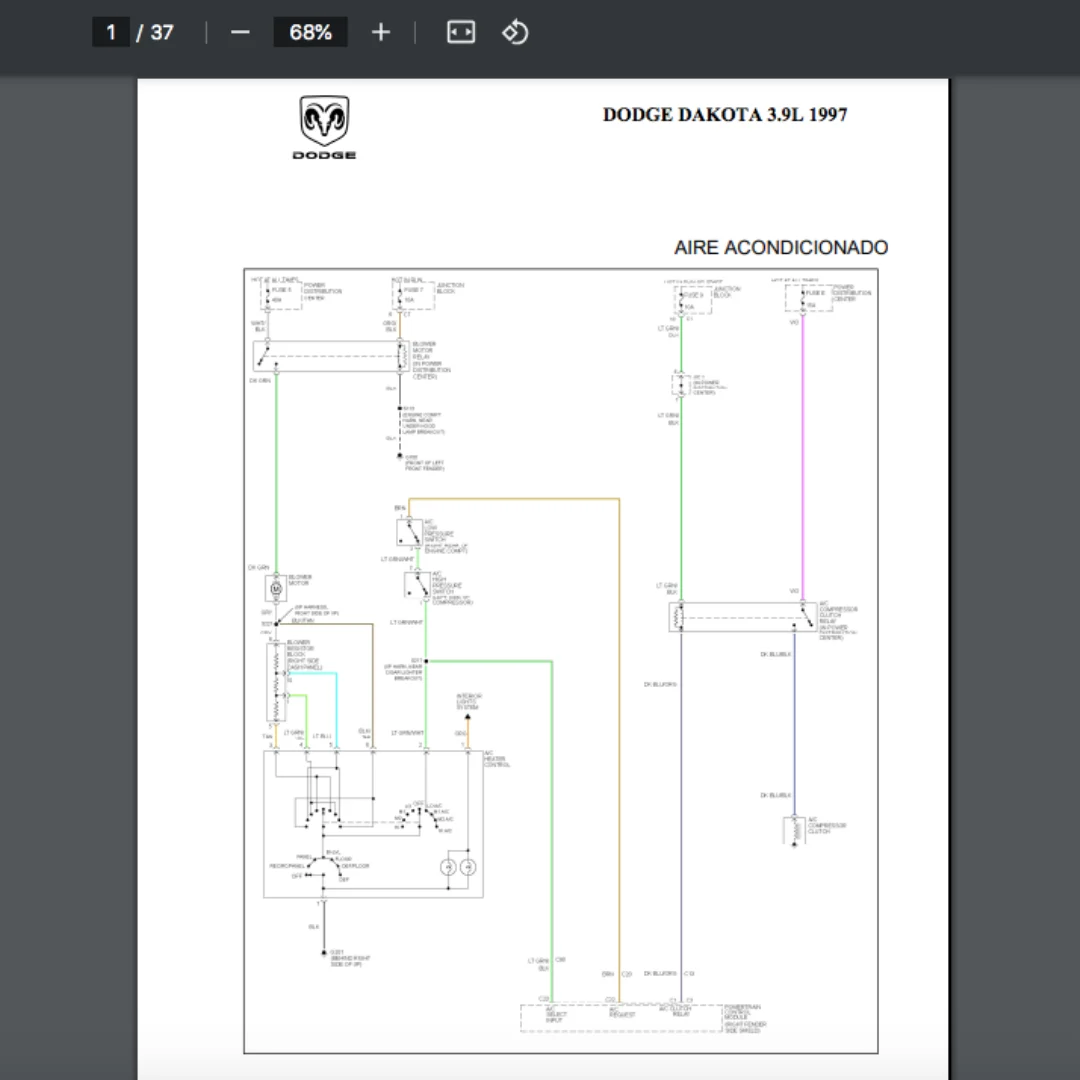Click the 68% zoom level field
The image size is (1080, 1080).
(310, 32)
